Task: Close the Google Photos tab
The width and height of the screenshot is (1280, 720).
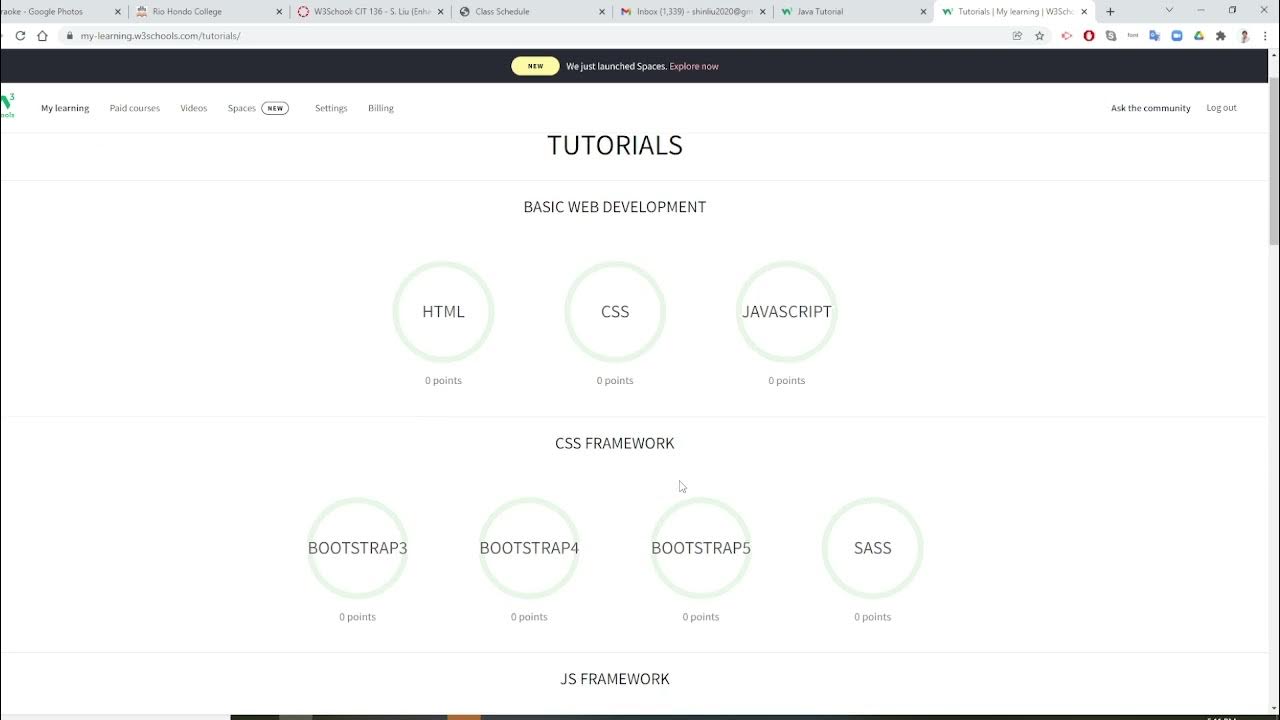Action: pyautogui.click(x=118, y=12)
